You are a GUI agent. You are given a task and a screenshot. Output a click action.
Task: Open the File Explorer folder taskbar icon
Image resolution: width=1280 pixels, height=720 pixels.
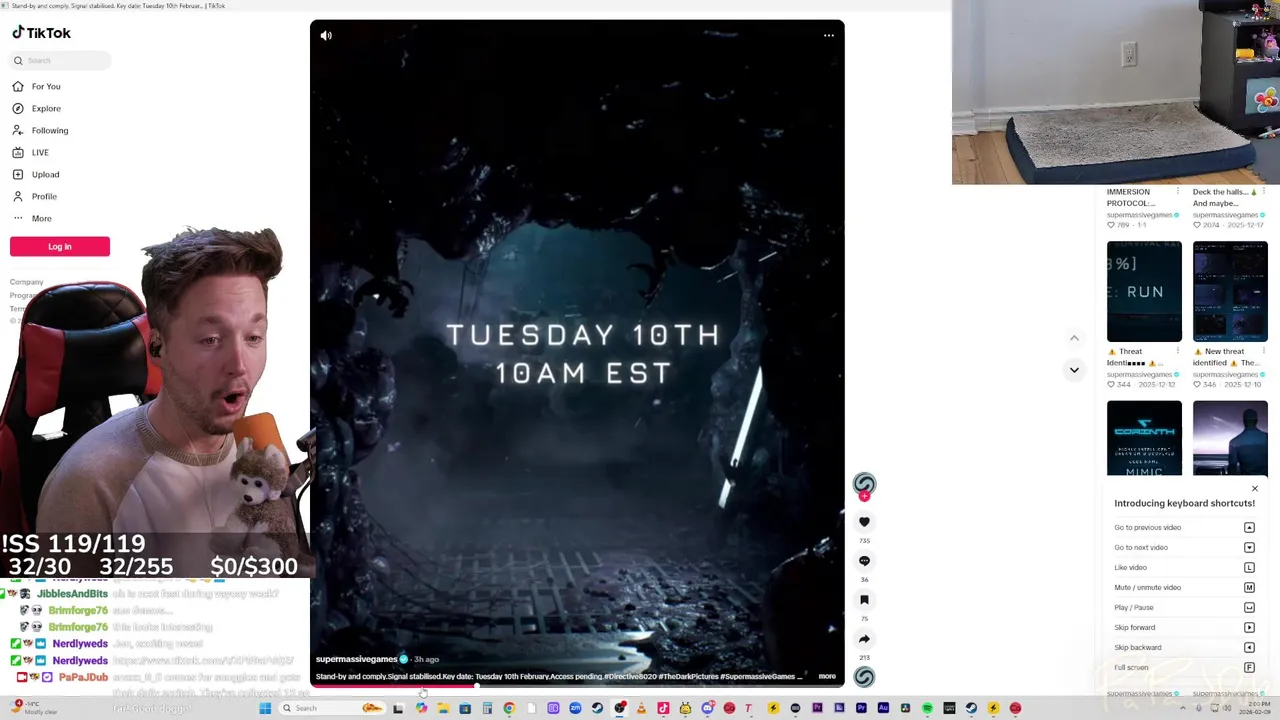pos(443,708)
